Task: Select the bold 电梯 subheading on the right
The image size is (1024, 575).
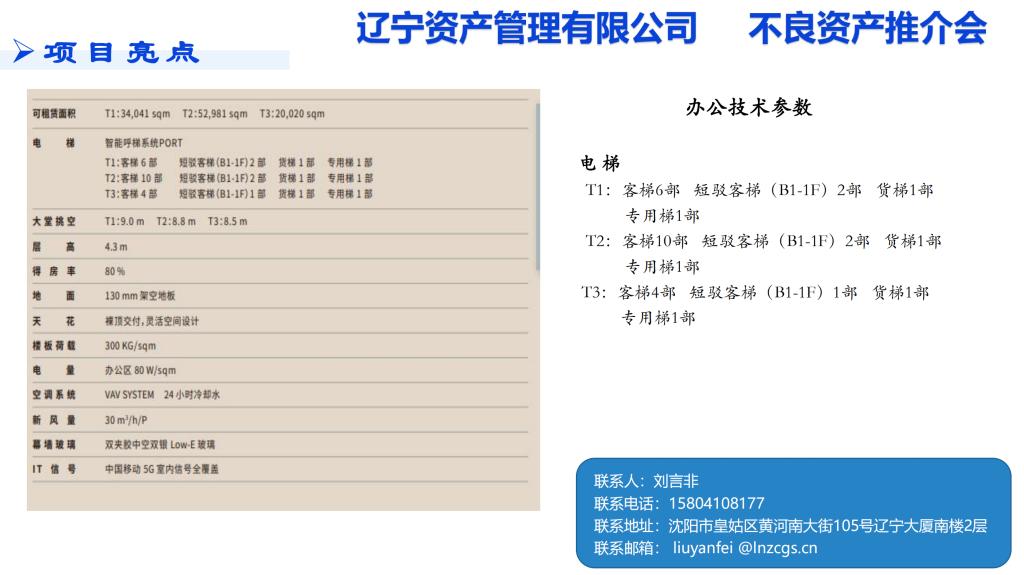Action: pyautogui.click(x=600, y=163)
